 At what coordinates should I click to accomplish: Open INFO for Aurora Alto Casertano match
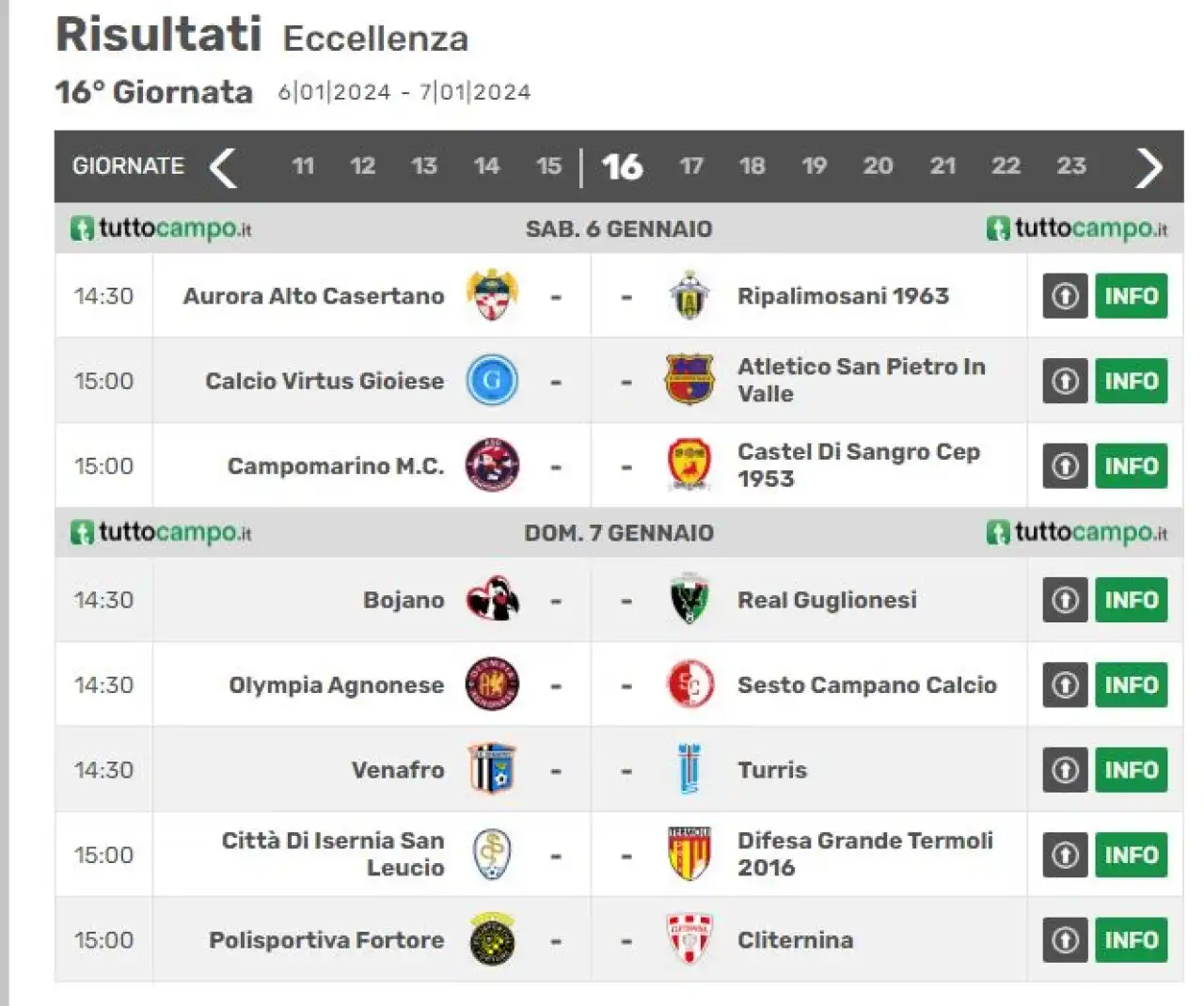point(1131,295)
